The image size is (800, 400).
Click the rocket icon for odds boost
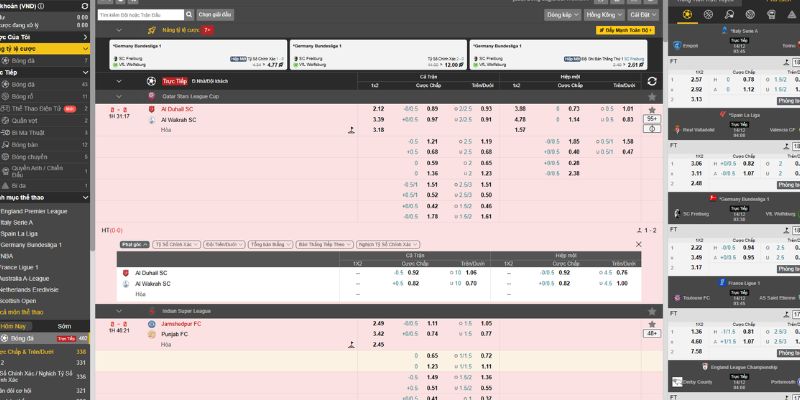click(152, 30)
